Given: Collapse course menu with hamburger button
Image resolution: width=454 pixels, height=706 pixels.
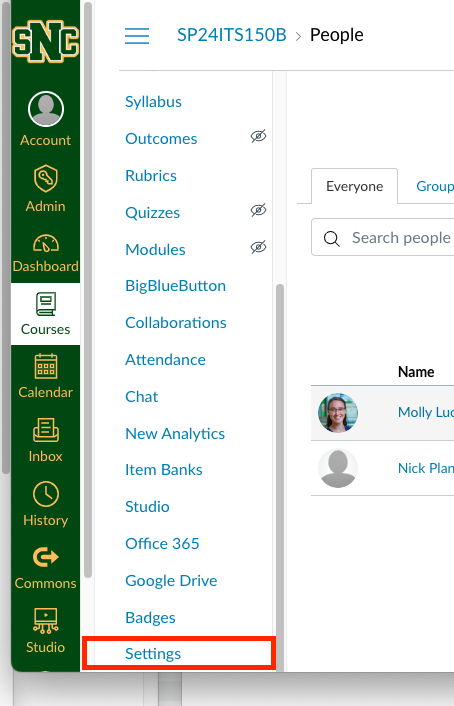Looking at the screenshot, I should [137, 36].
